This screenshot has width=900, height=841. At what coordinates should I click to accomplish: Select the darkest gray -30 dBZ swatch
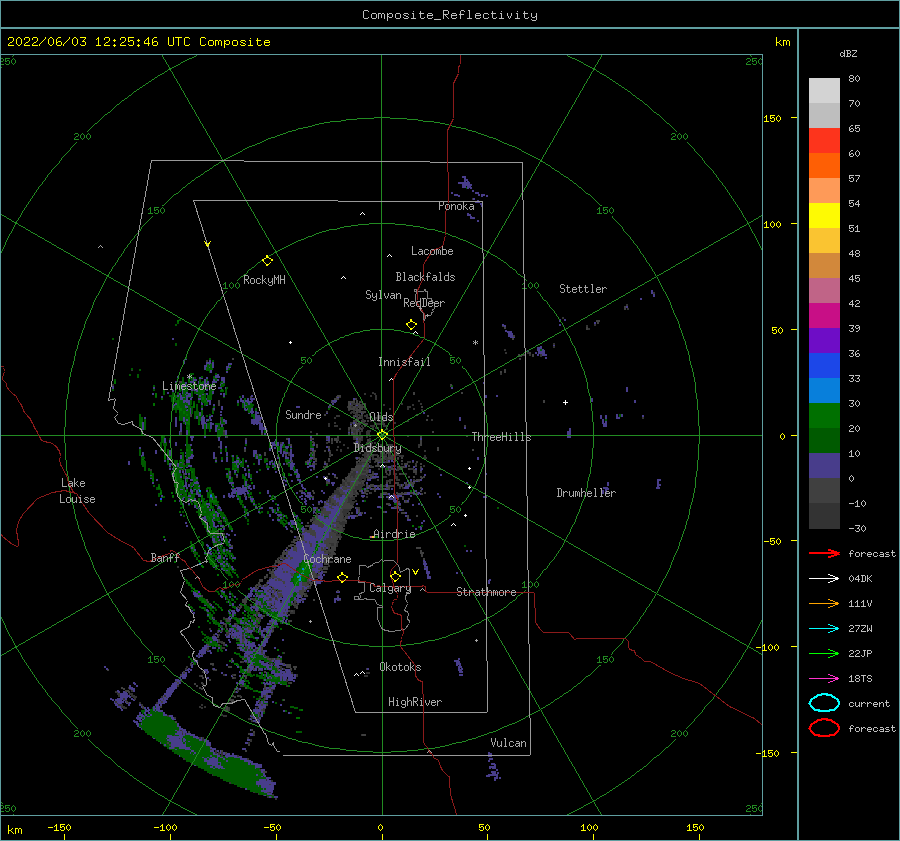coord(824,516)
